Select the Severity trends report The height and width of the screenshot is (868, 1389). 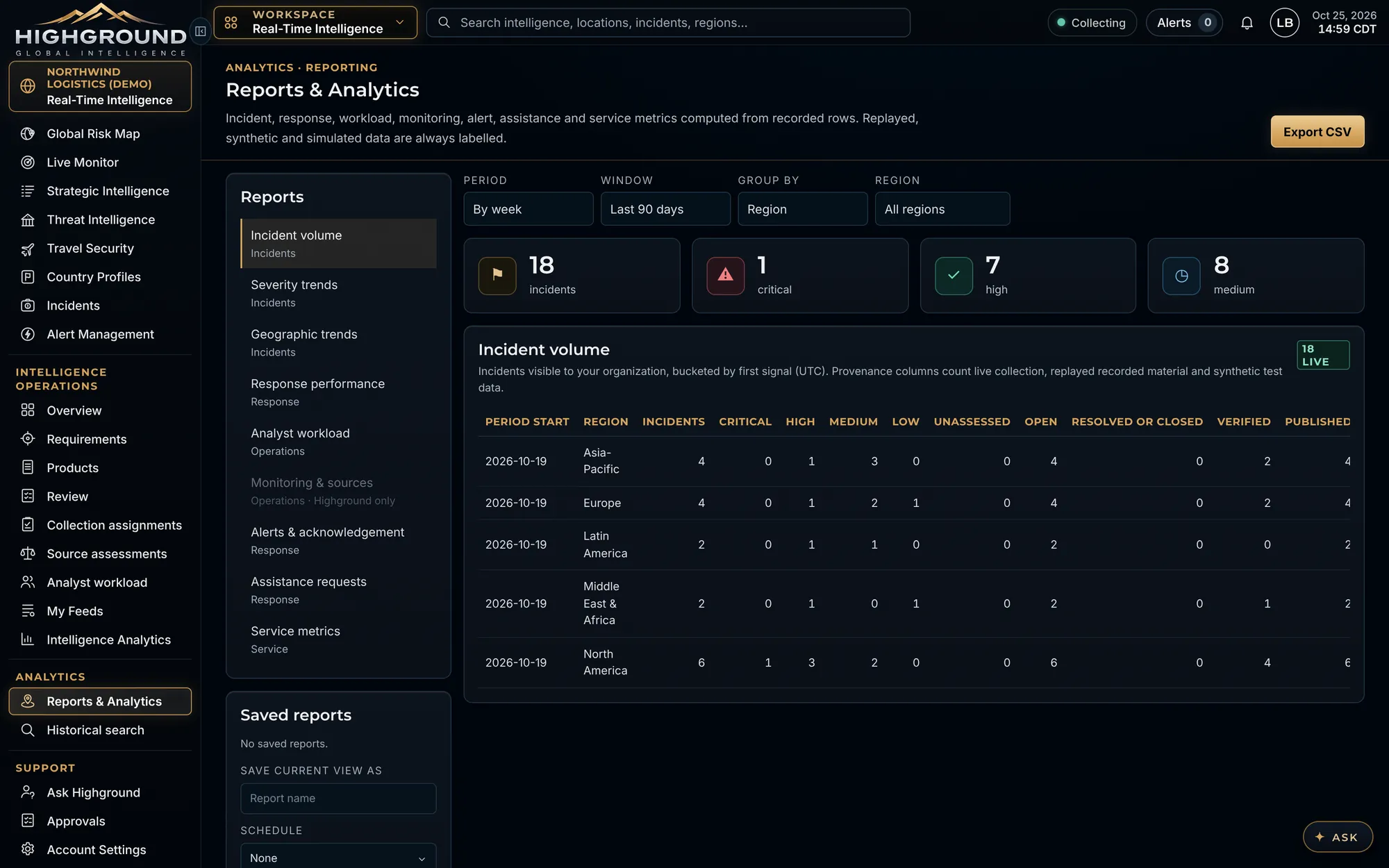pos(338,293)
